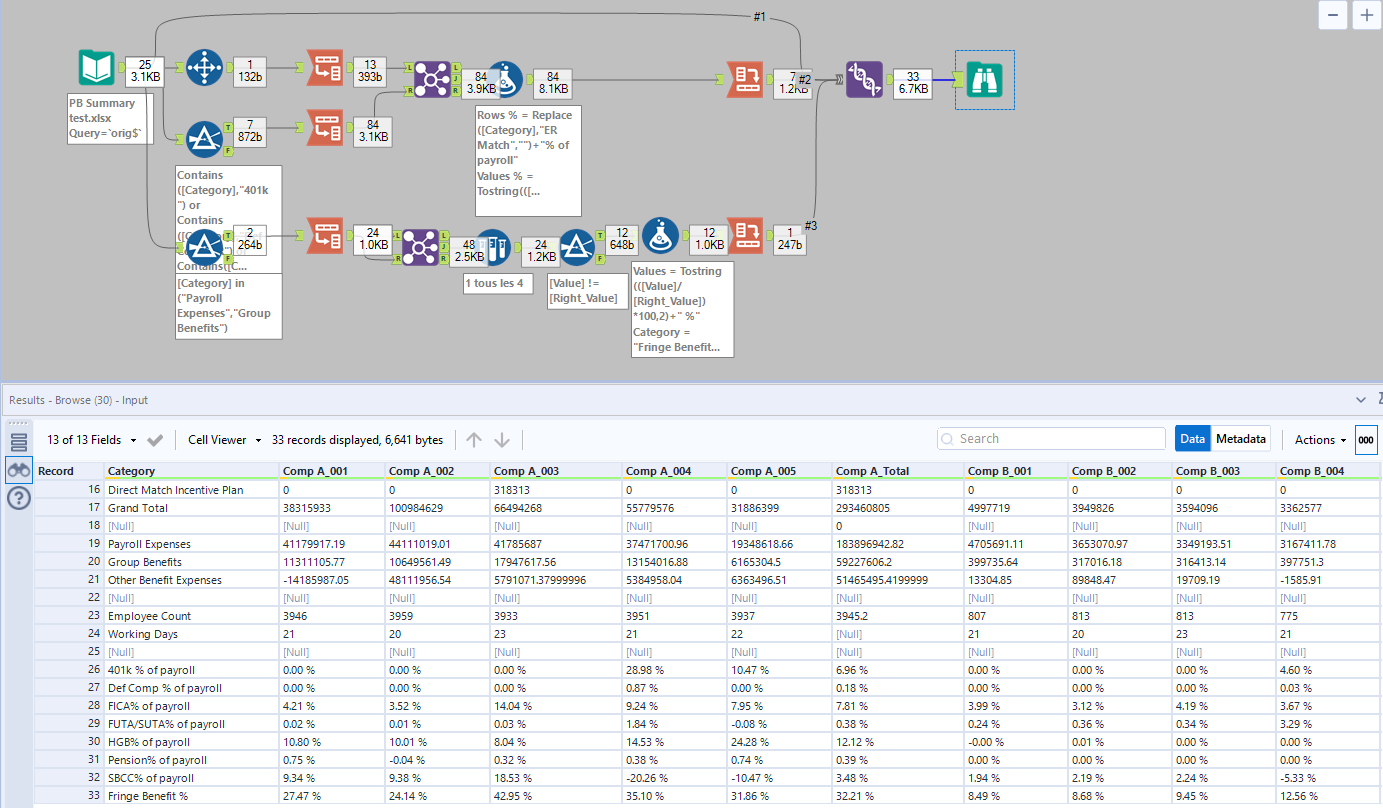Image resolution: width=1383 pixels, height=808 pixels.
Task: Open the Actions dropdown menu
Action: (1318, 439)
